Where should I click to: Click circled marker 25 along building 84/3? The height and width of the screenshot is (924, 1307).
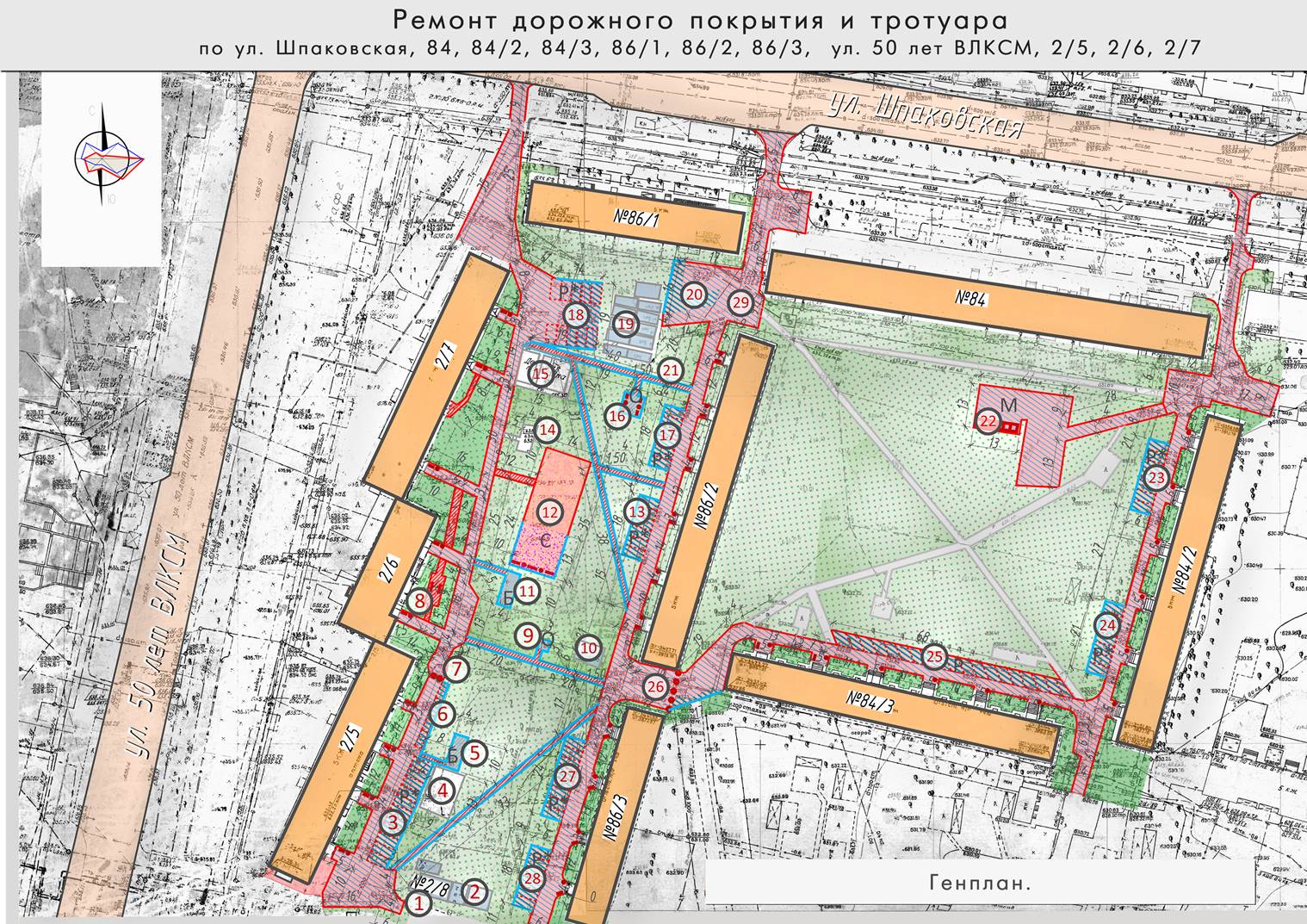(933, 657)
